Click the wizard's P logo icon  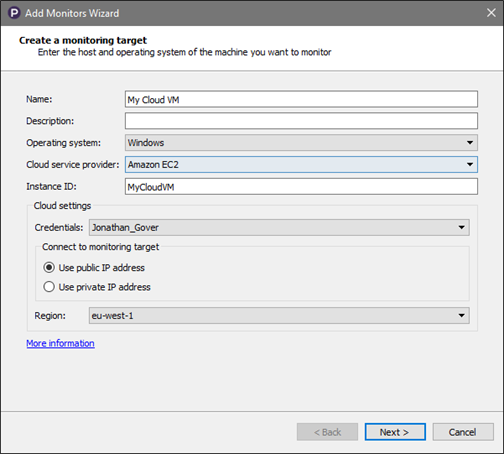(x=14, y=13)
